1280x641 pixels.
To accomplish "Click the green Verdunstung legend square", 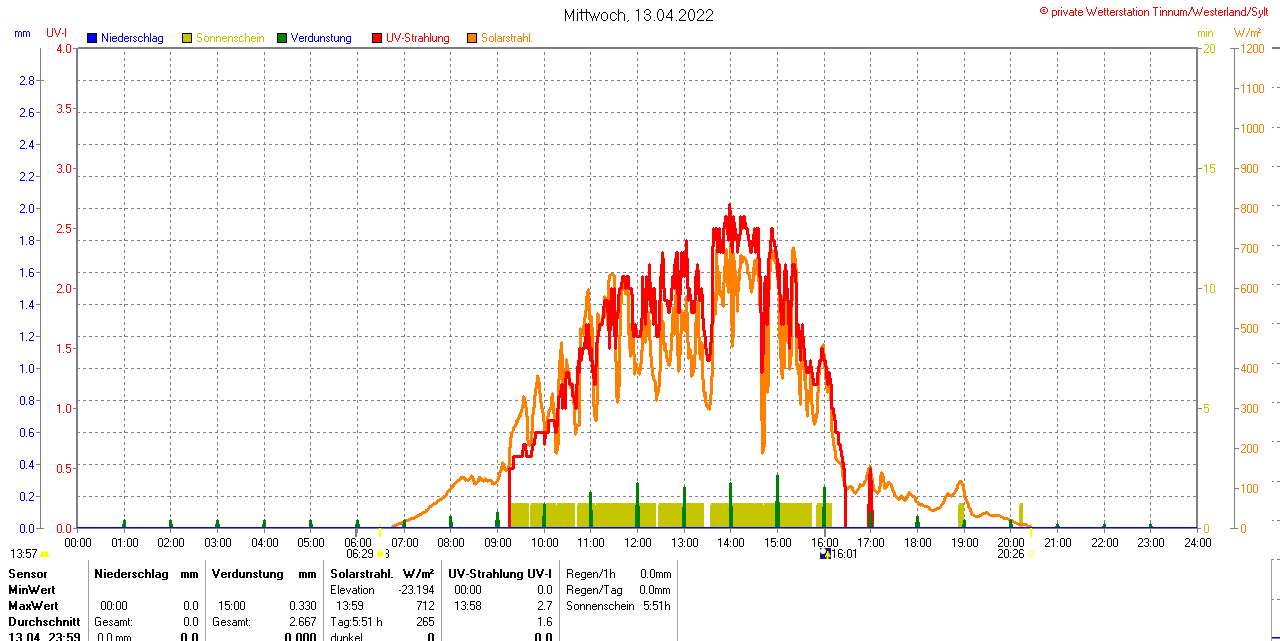I will (282, 38).
